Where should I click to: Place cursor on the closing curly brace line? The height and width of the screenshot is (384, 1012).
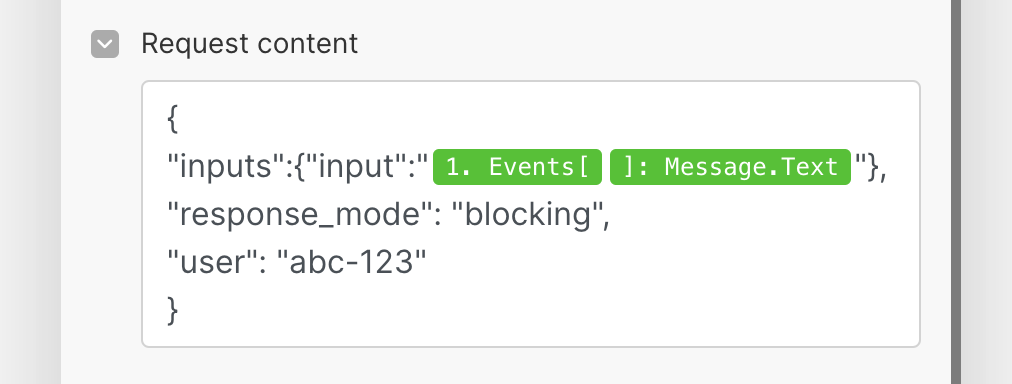(x=173, y=310)
